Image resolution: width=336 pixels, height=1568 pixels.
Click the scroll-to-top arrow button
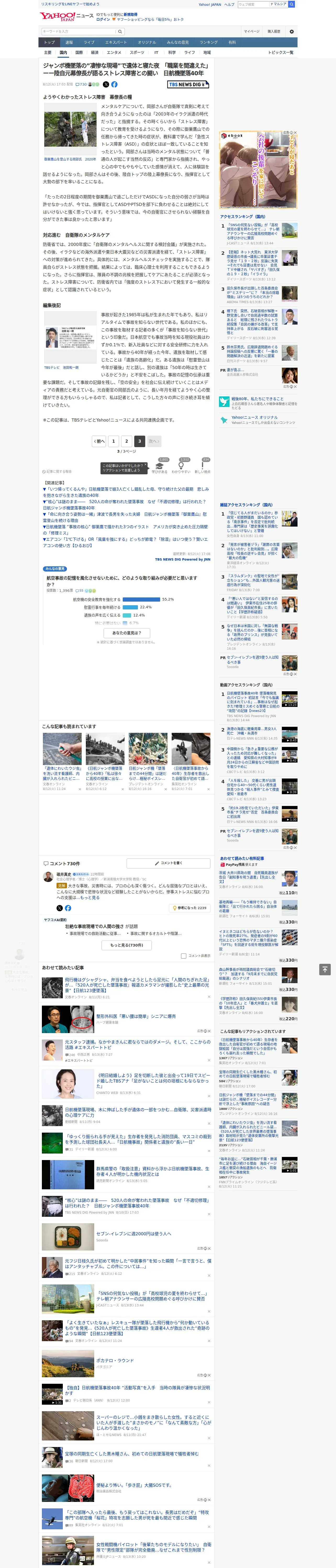click(325, 969)
